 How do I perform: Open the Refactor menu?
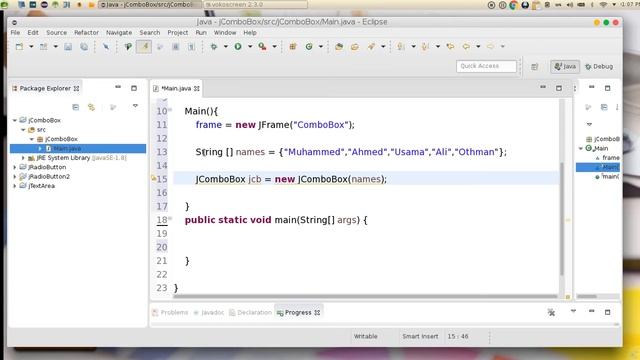pos(87,32)
